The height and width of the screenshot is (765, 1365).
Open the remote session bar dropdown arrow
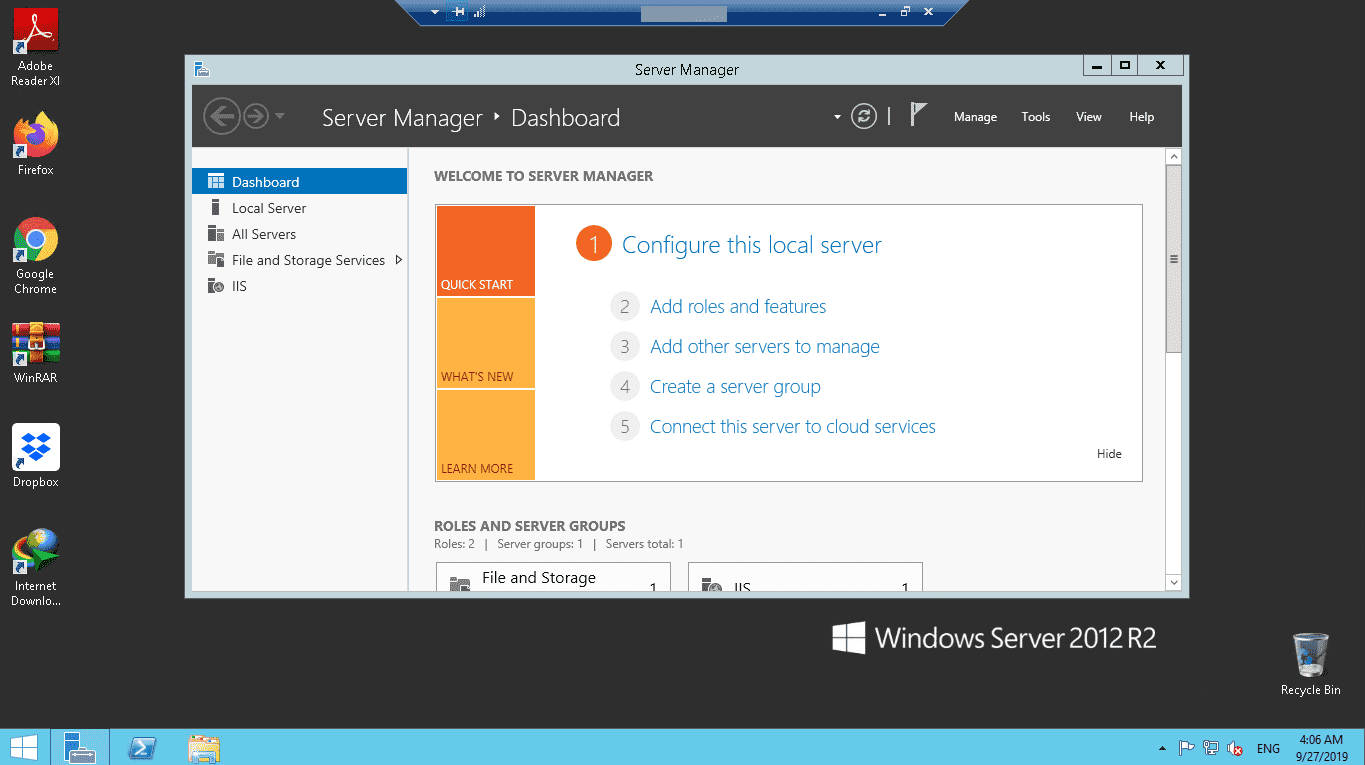pyautogui.click(x=435, y=12)
